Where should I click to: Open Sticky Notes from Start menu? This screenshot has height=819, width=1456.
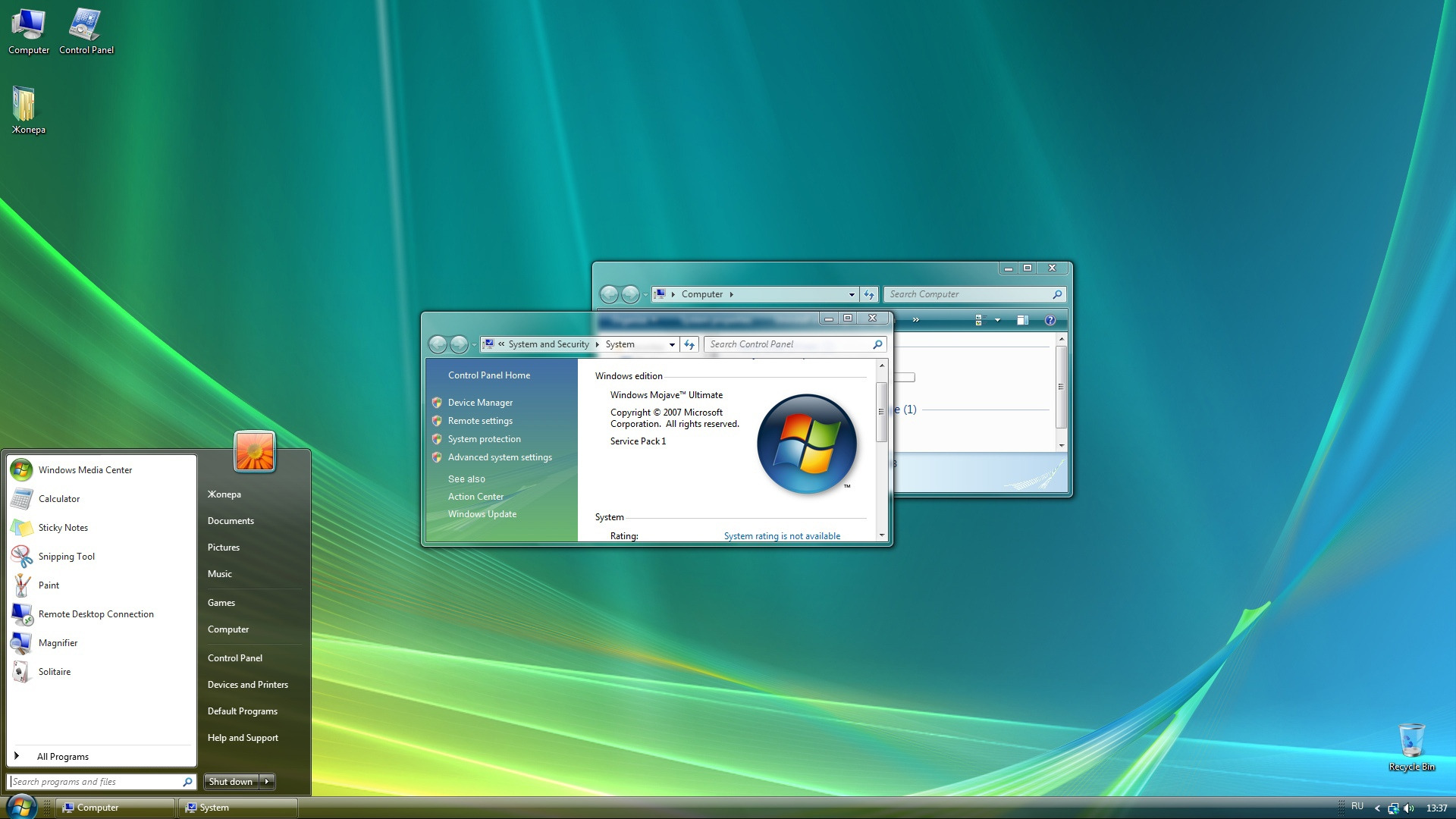[63, 528]
